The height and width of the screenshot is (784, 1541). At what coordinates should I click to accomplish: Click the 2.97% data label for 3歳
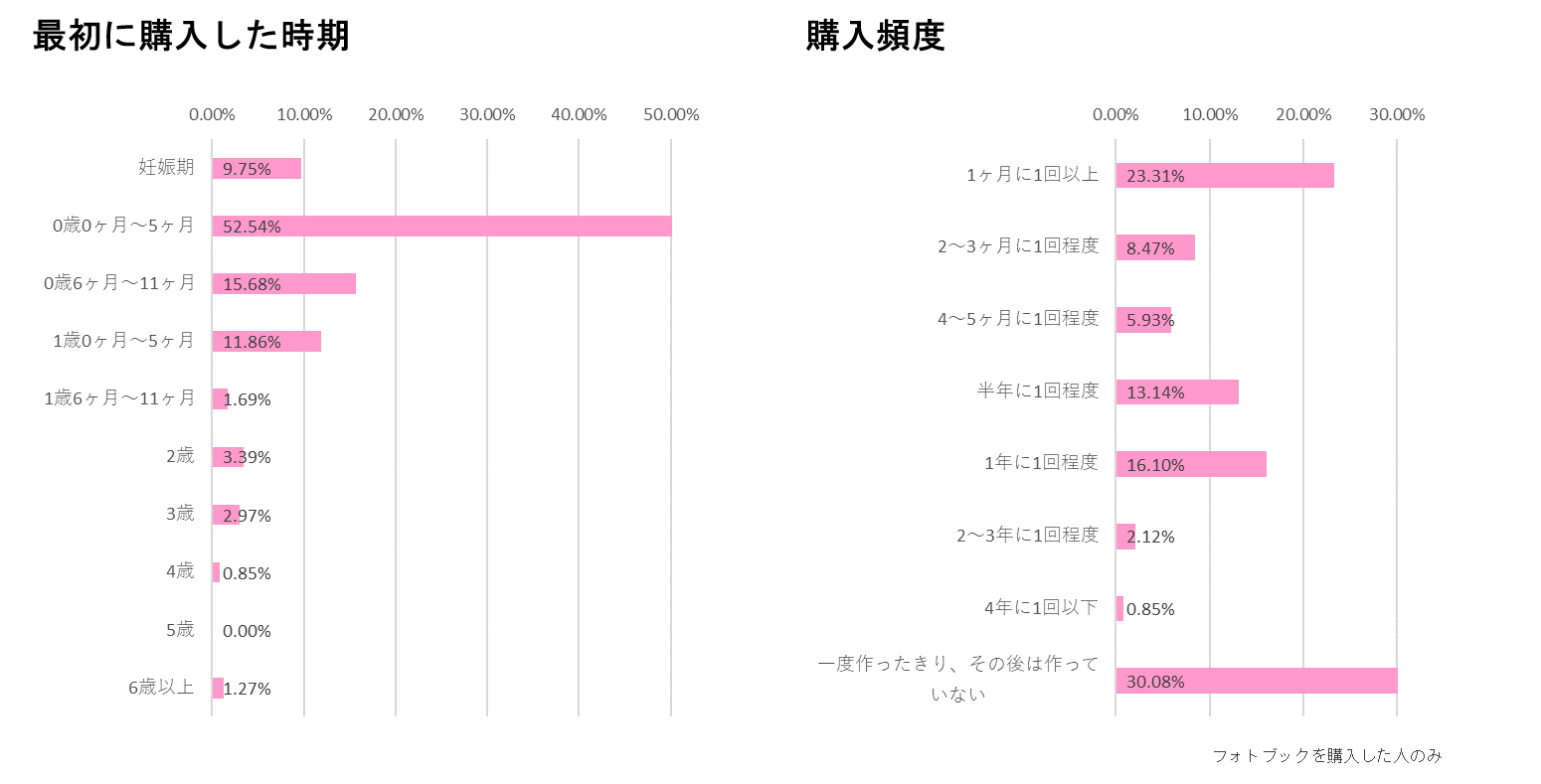248,515
